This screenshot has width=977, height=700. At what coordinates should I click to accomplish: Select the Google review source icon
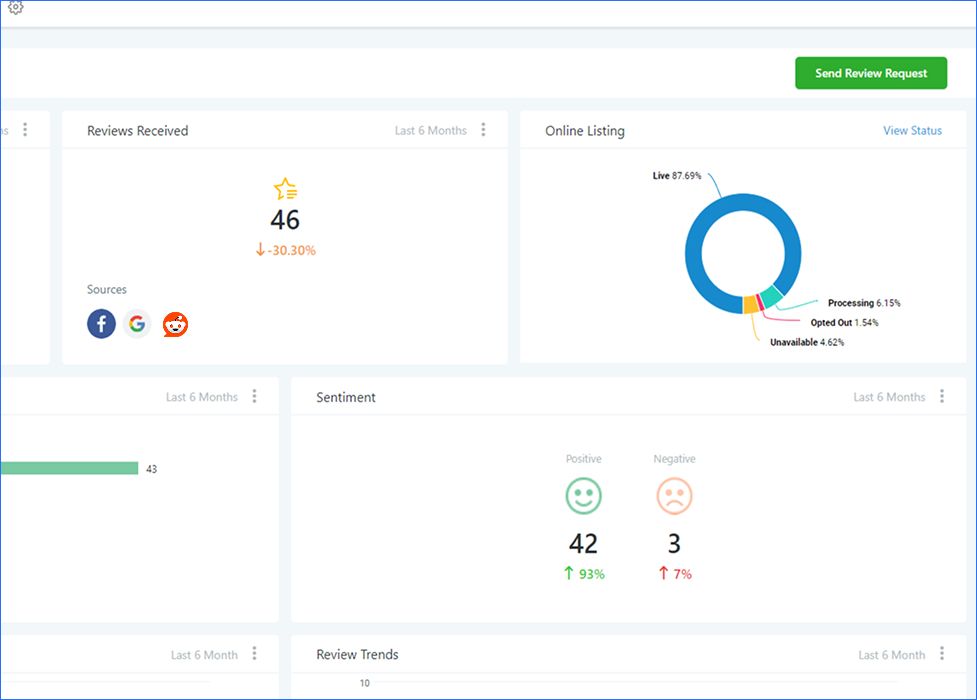coord(137,324)
